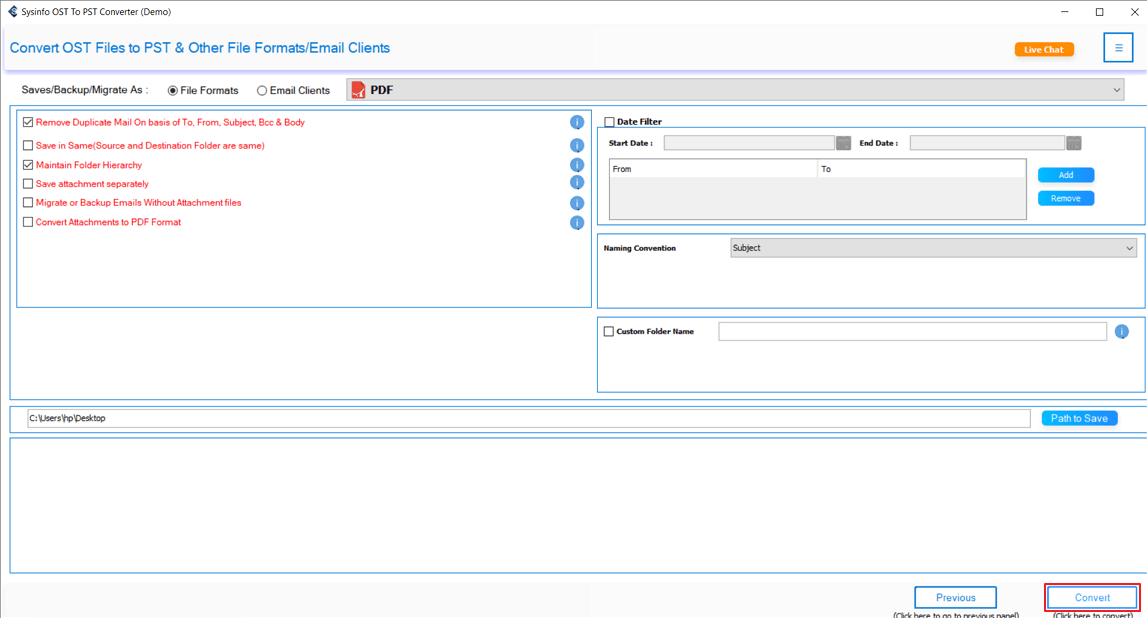Enable Save attachment separately
Image resolution: width=1147 pixels, height=618 pixels.
pos(28,184)
